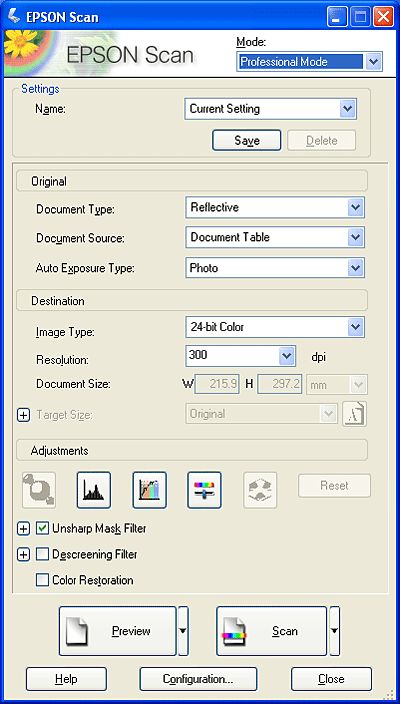Open the Image Adjustment tool

(x=204, y=490)
